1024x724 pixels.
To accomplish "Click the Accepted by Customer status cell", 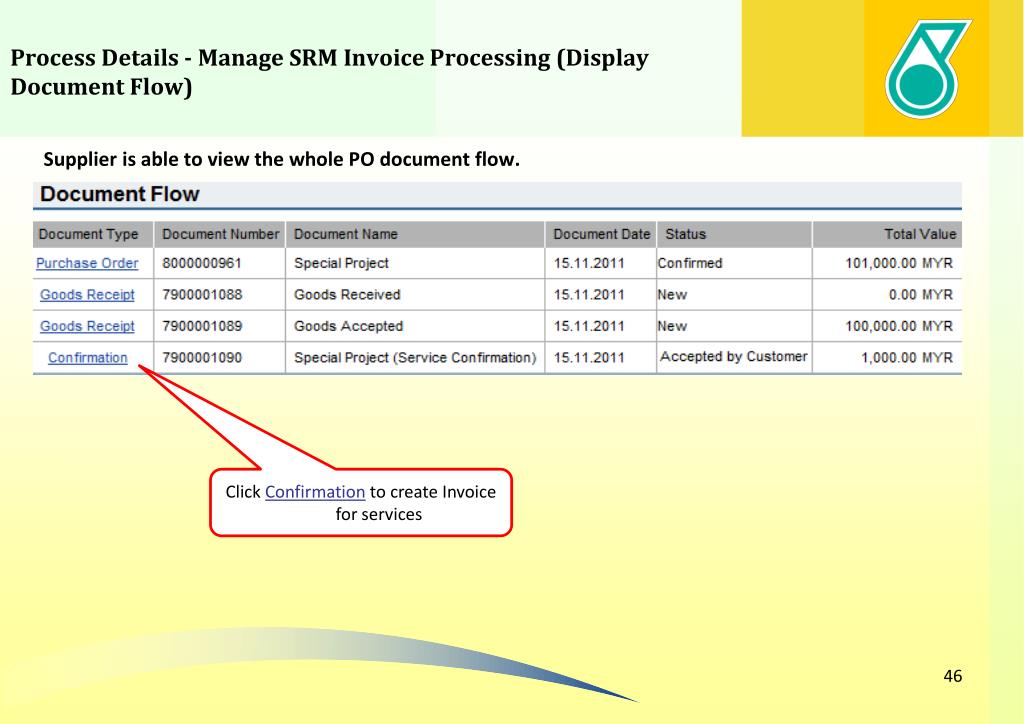I will pos(733,356).
